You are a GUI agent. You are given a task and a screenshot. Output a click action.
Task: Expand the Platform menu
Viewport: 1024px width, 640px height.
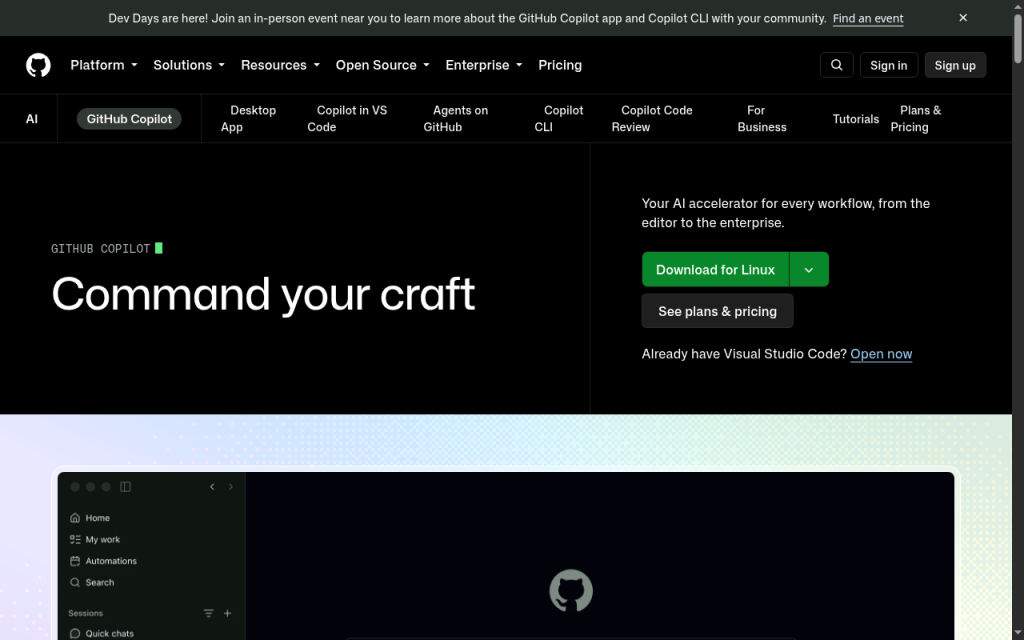104,65
